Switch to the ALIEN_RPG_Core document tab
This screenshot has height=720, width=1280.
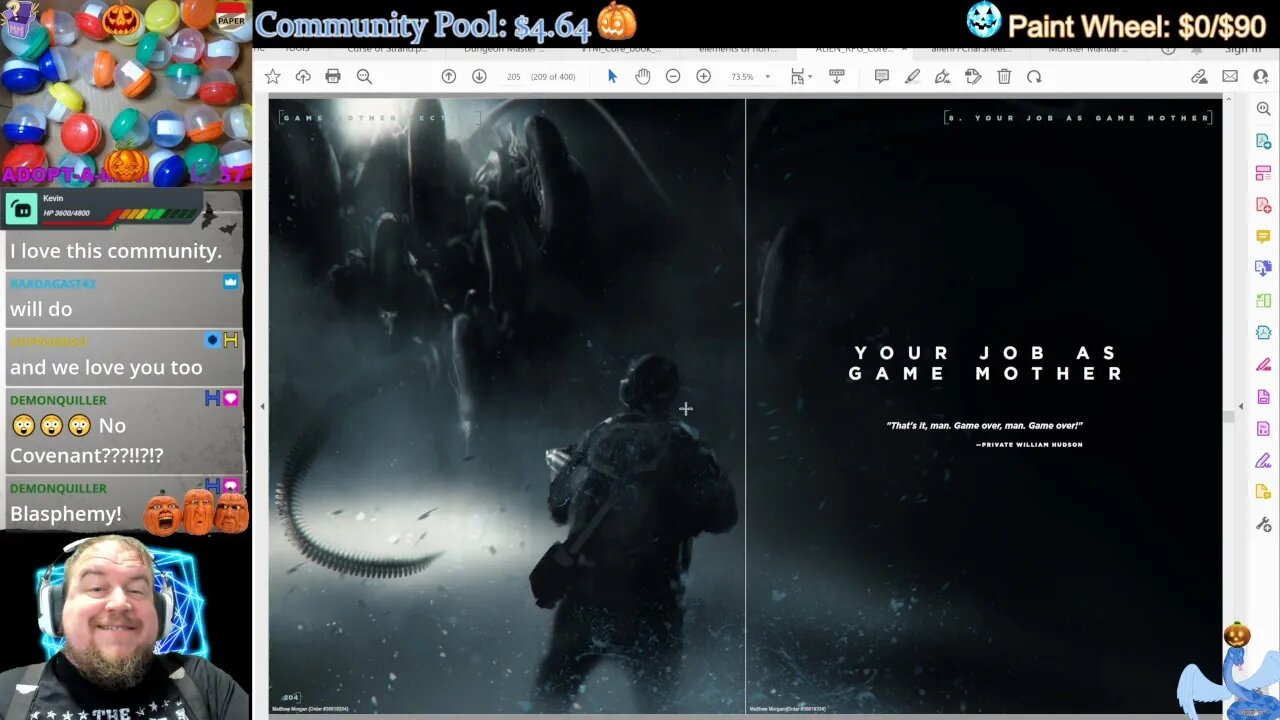pos(853,48)
